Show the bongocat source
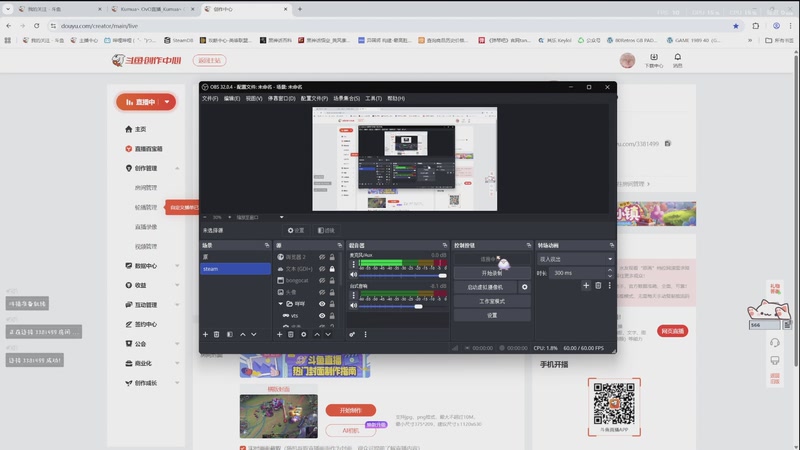This screenshot has width=800, height=450. coord(322,280)
